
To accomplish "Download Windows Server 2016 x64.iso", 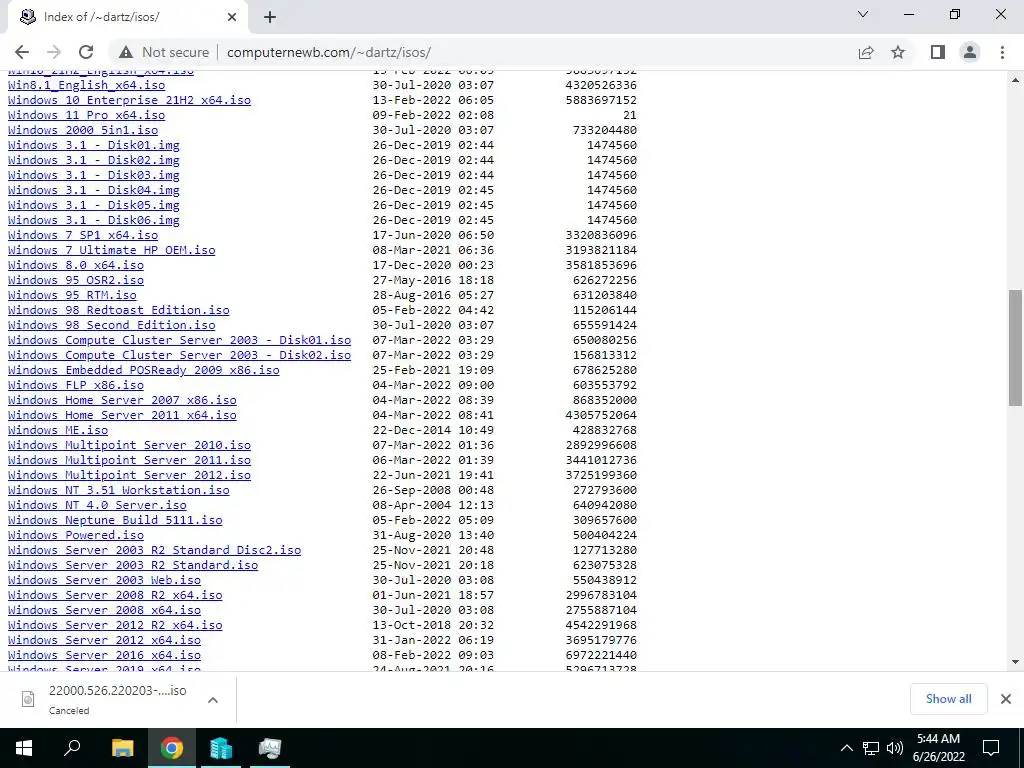I will (104, 656).
